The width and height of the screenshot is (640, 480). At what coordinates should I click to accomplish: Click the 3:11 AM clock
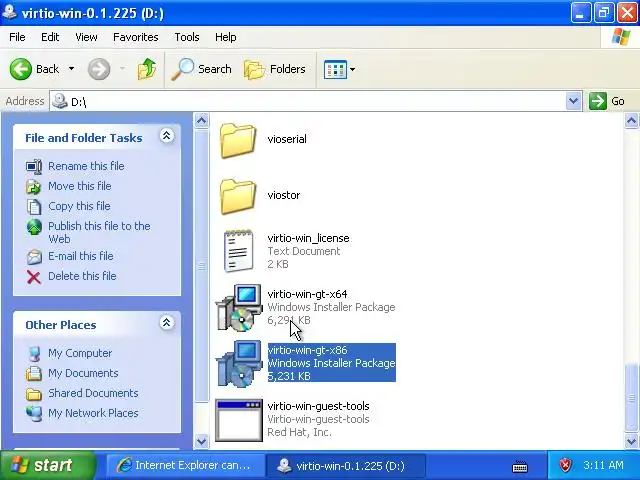(x=603, y=465)
